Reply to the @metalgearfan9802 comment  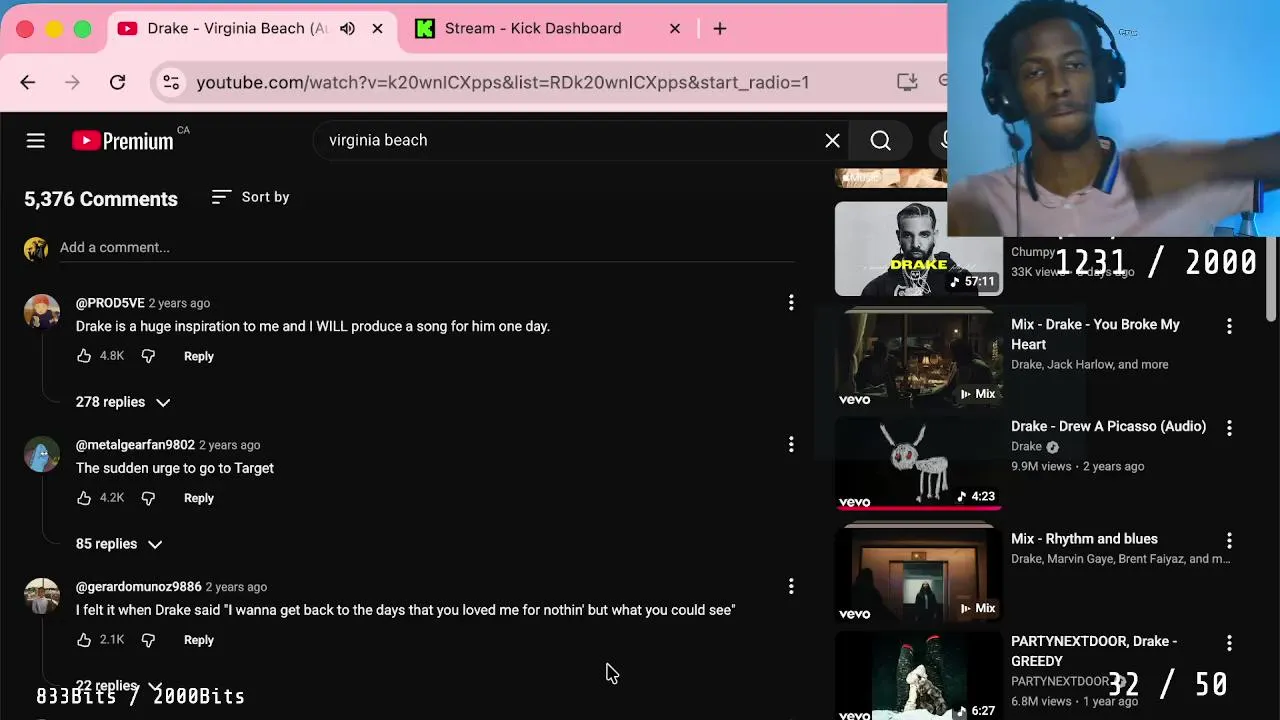click(199, 498)
